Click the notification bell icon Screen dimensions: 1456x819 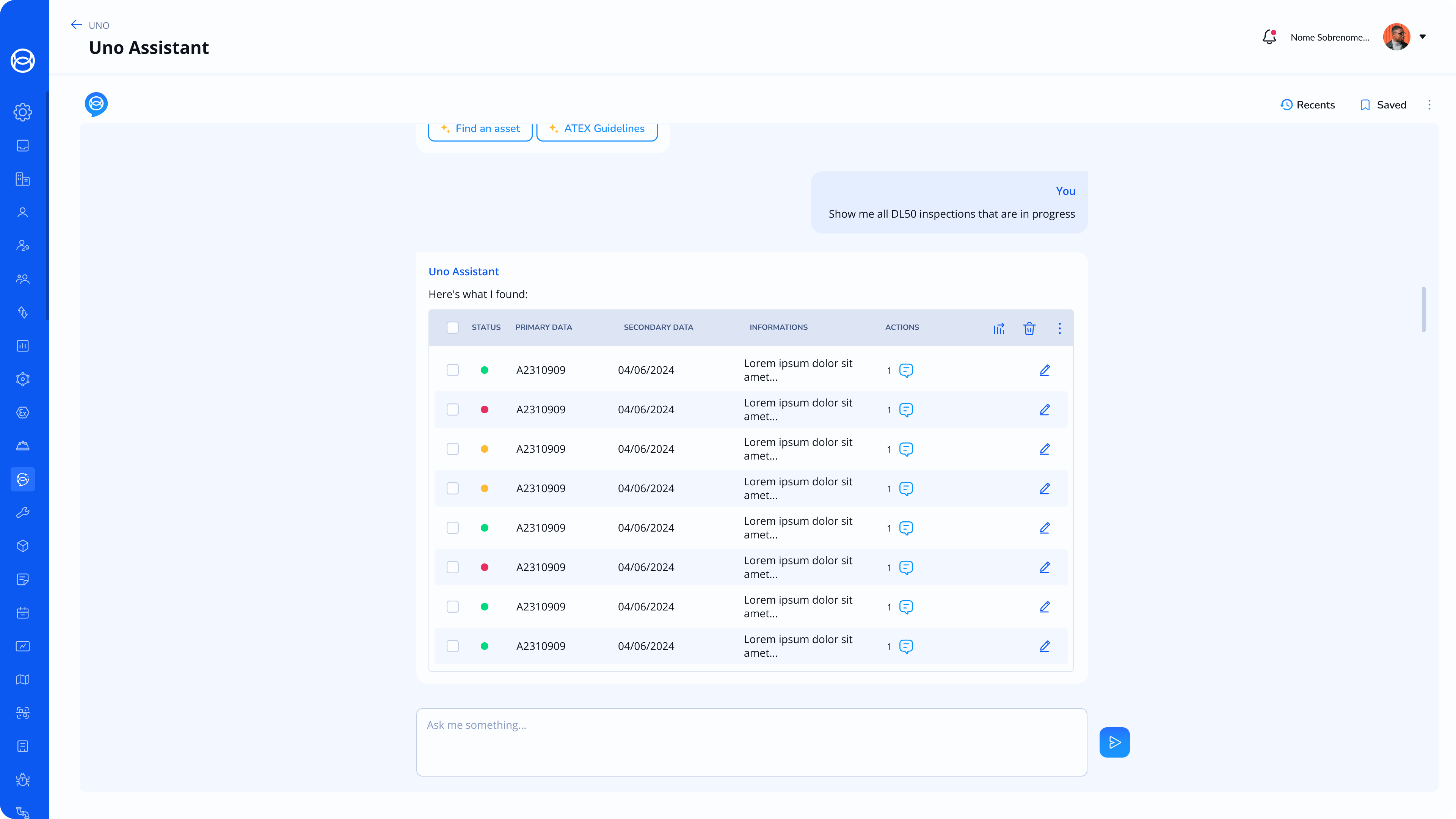(1269, 37)
